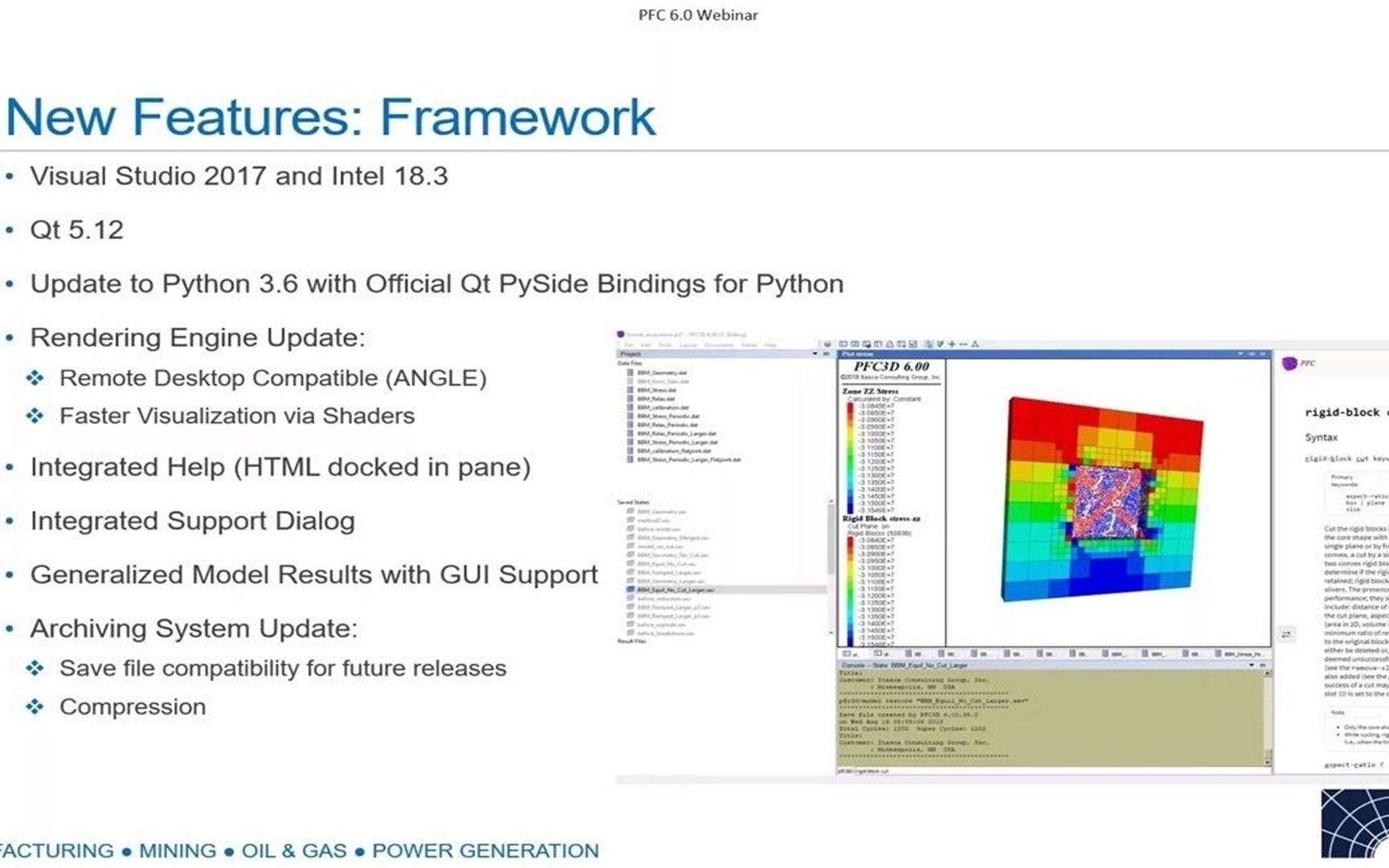
Task: Open the File menu in PFC3D
Action: 629,345
